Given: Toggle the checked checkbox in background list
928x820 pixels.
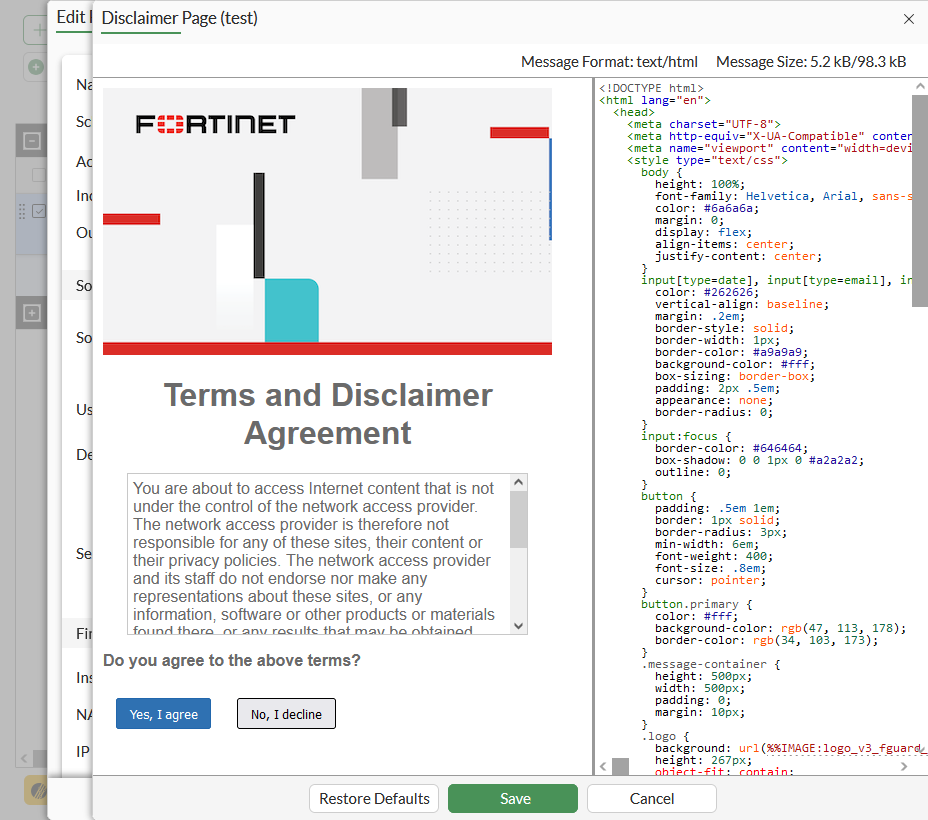Looking at the screenshot, I should [39, 211].
